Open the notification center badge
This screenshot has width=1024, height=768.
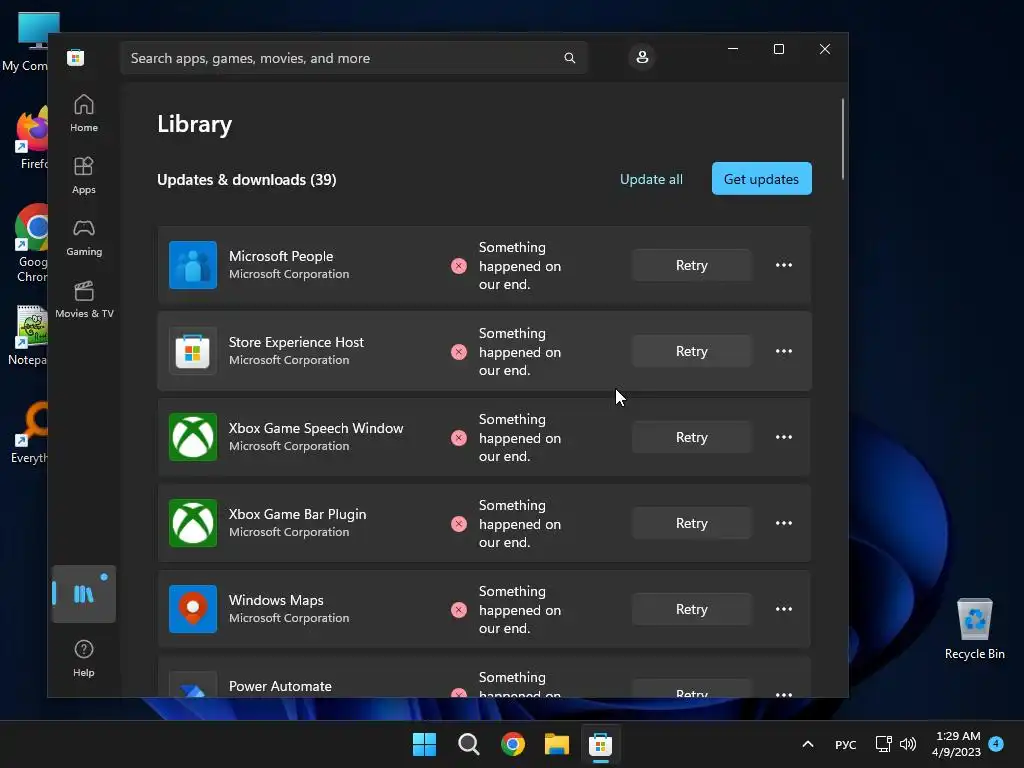(x=996, y=744)
